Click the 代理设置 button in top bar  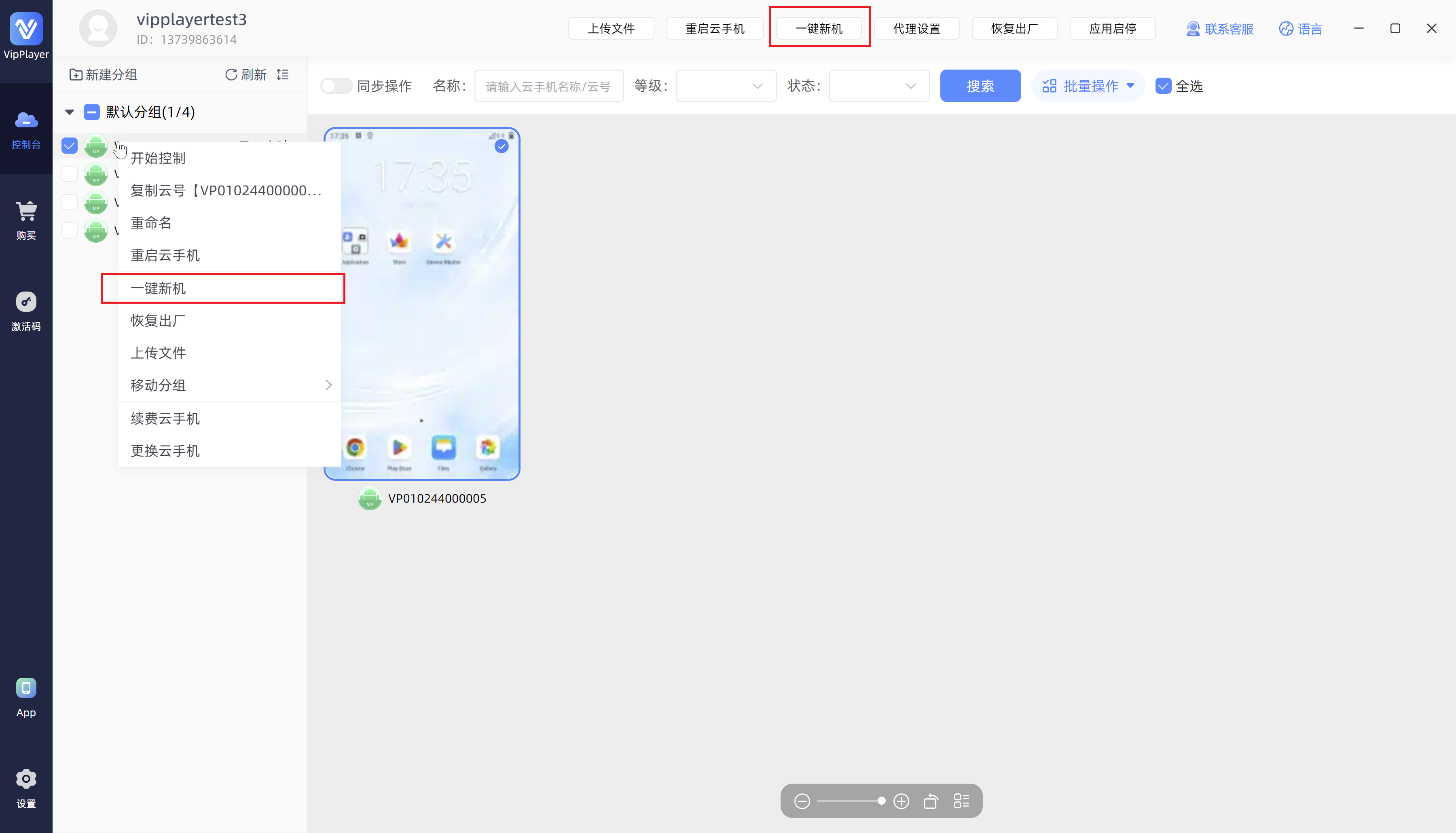[x=916, y=28]
